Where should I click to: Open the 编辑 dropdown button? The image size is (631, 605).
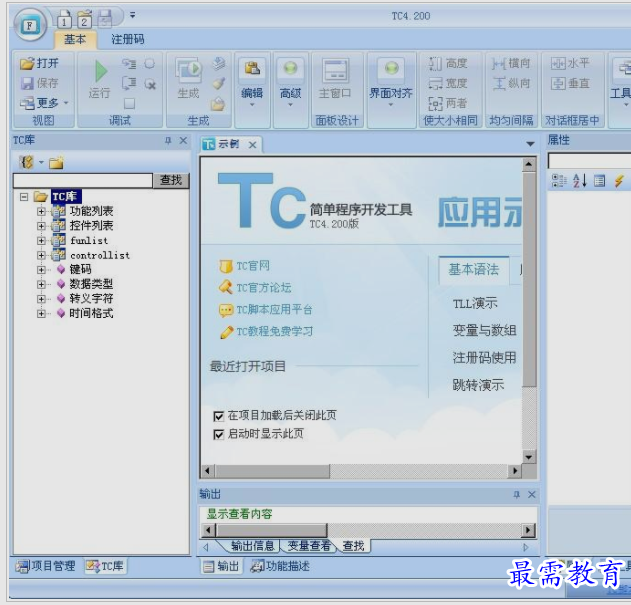pos(252,83)
